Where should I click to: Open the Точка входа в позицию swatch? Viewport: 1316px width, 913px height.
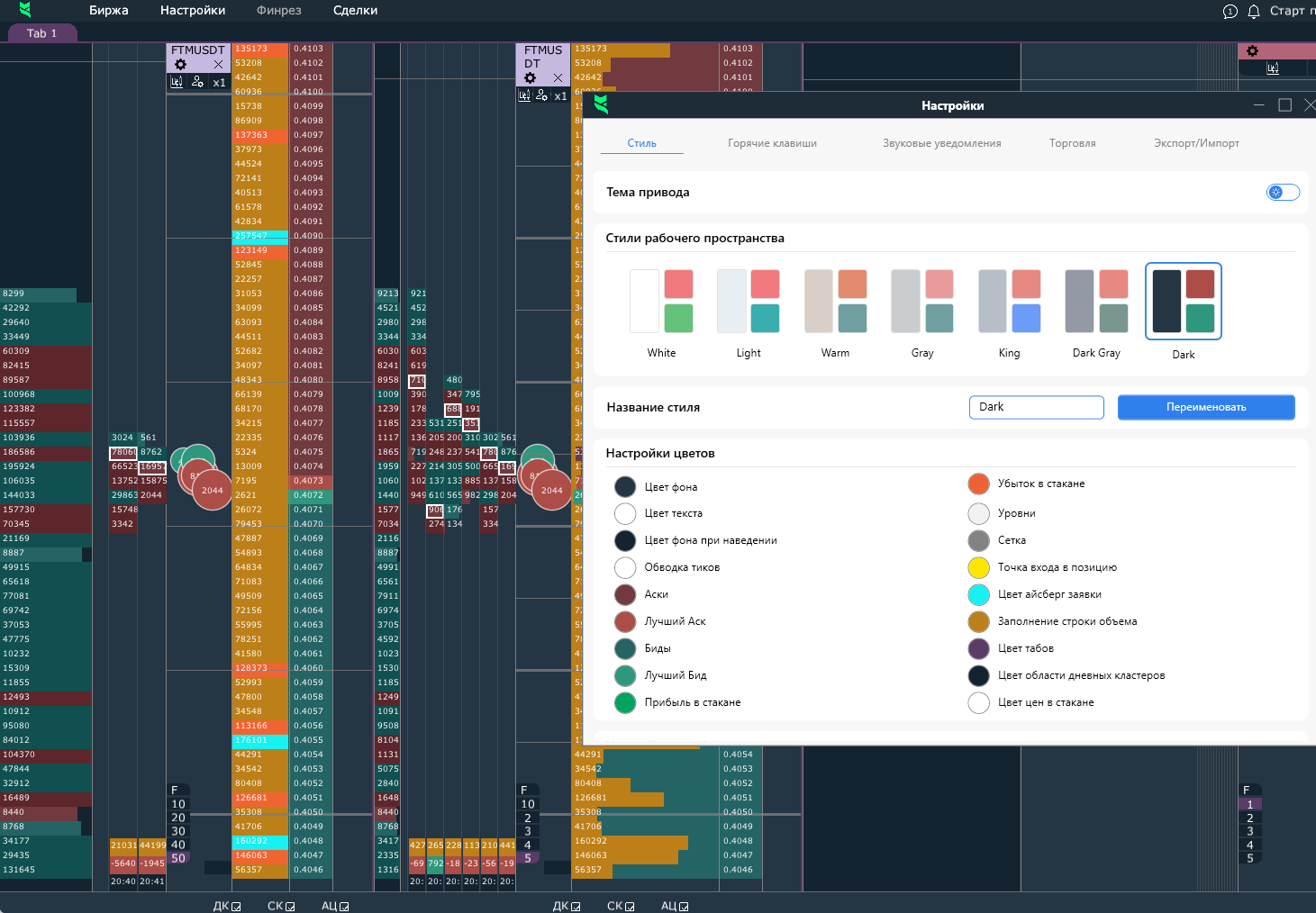(979, 567)
